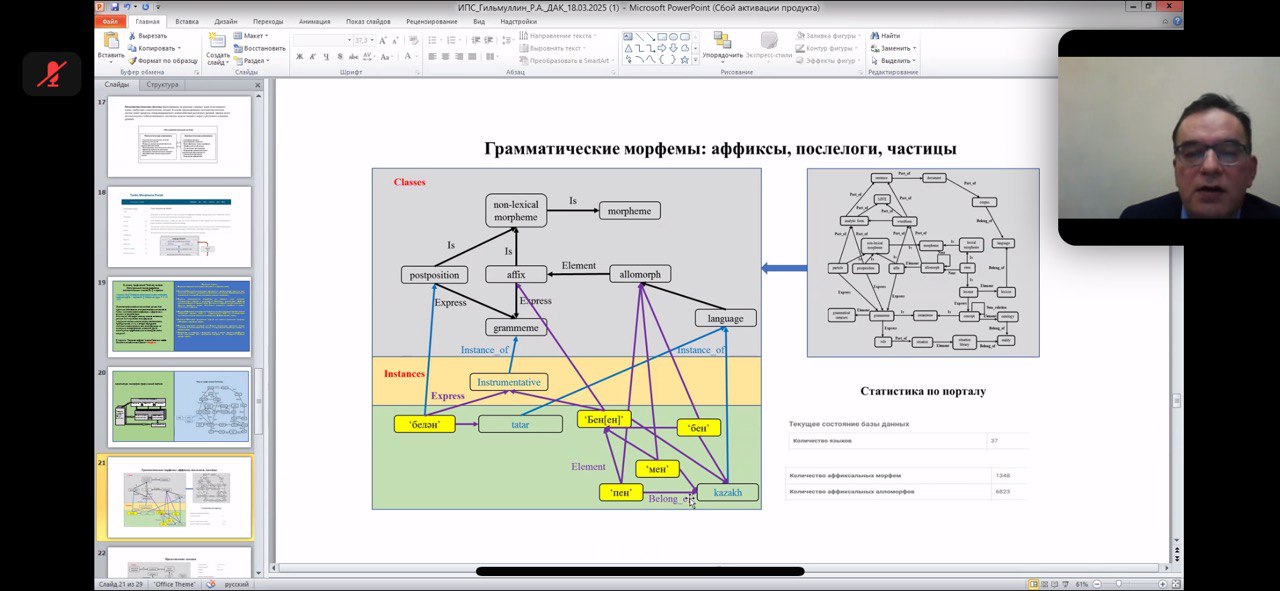Open the Select (Выделить) dropdown
This screenshot has width=1280, height=591.
[x=893, y=61]
